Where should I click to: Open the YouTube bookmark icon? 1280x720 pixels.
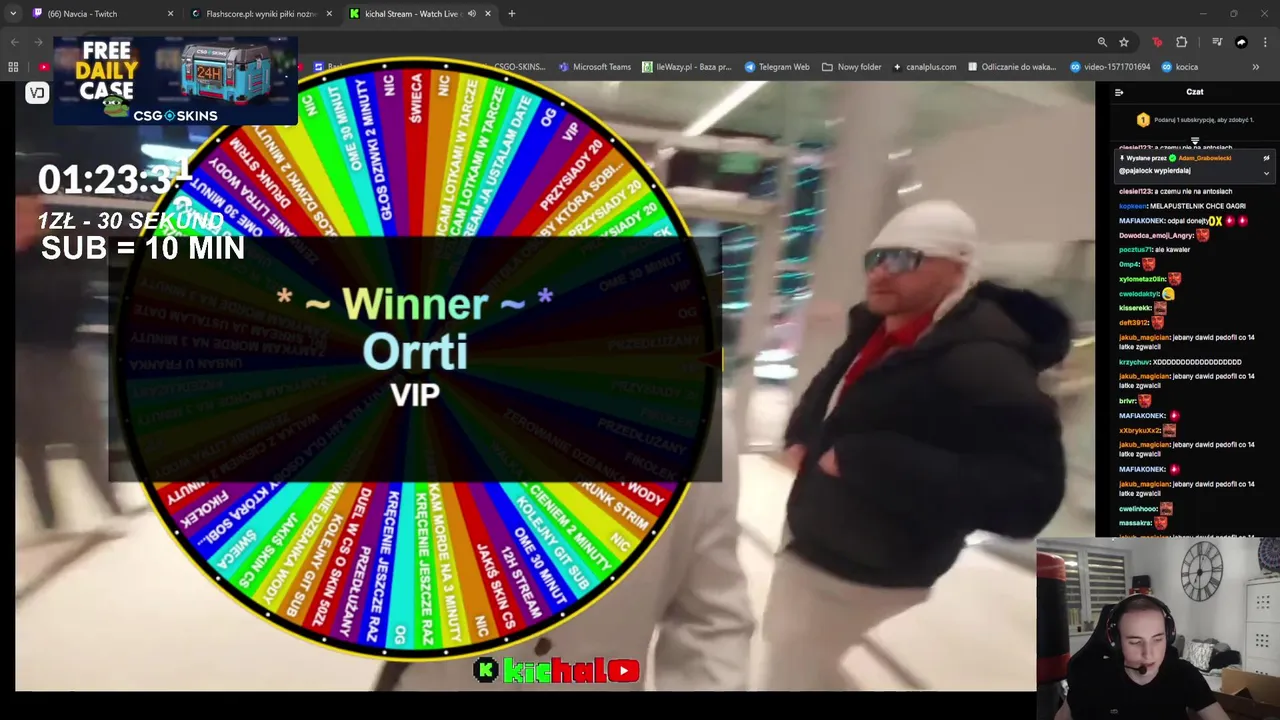43,67
